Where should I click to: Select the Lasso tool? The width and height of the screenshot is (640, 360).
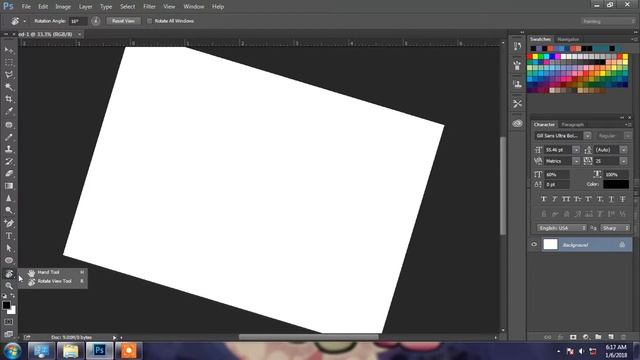point(9,75)
